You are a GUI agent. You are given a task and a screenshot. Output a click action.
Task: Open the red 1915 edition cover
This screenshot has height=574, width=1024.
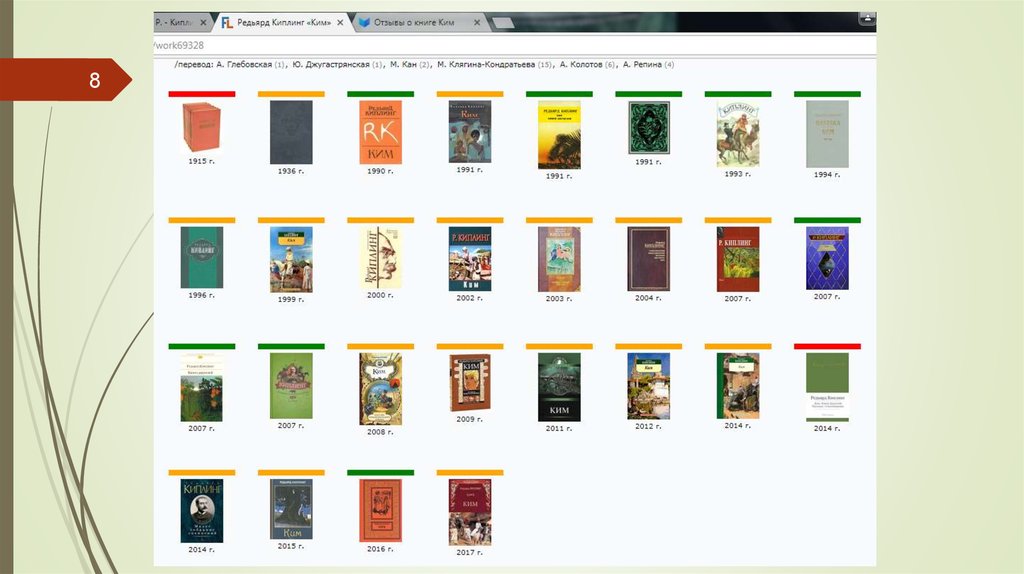pos(202,127)
